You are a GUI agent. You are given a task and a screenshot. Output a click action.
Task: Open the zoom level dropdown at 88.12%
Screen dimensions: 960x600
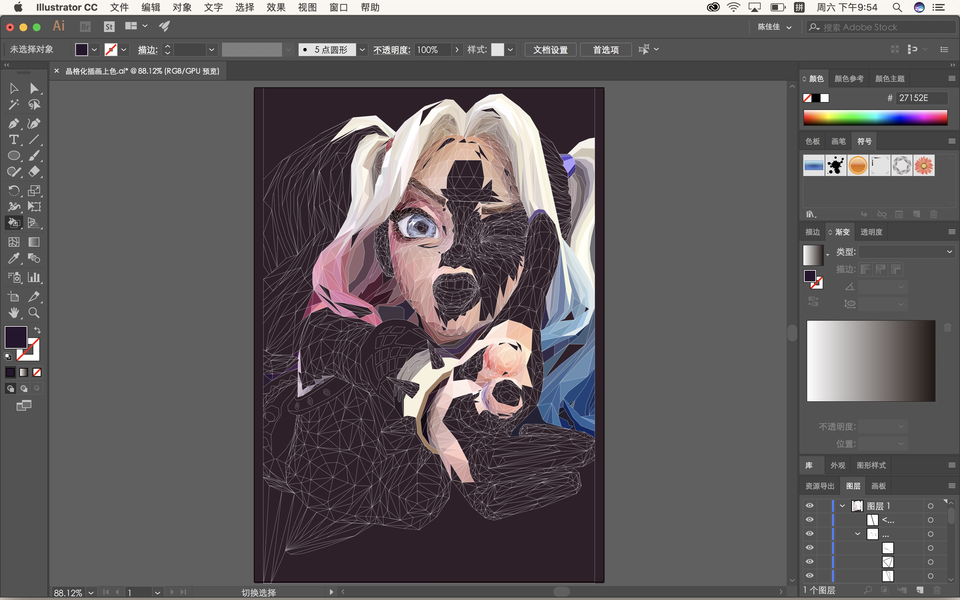pyautogui.click(x=91, y=593)
